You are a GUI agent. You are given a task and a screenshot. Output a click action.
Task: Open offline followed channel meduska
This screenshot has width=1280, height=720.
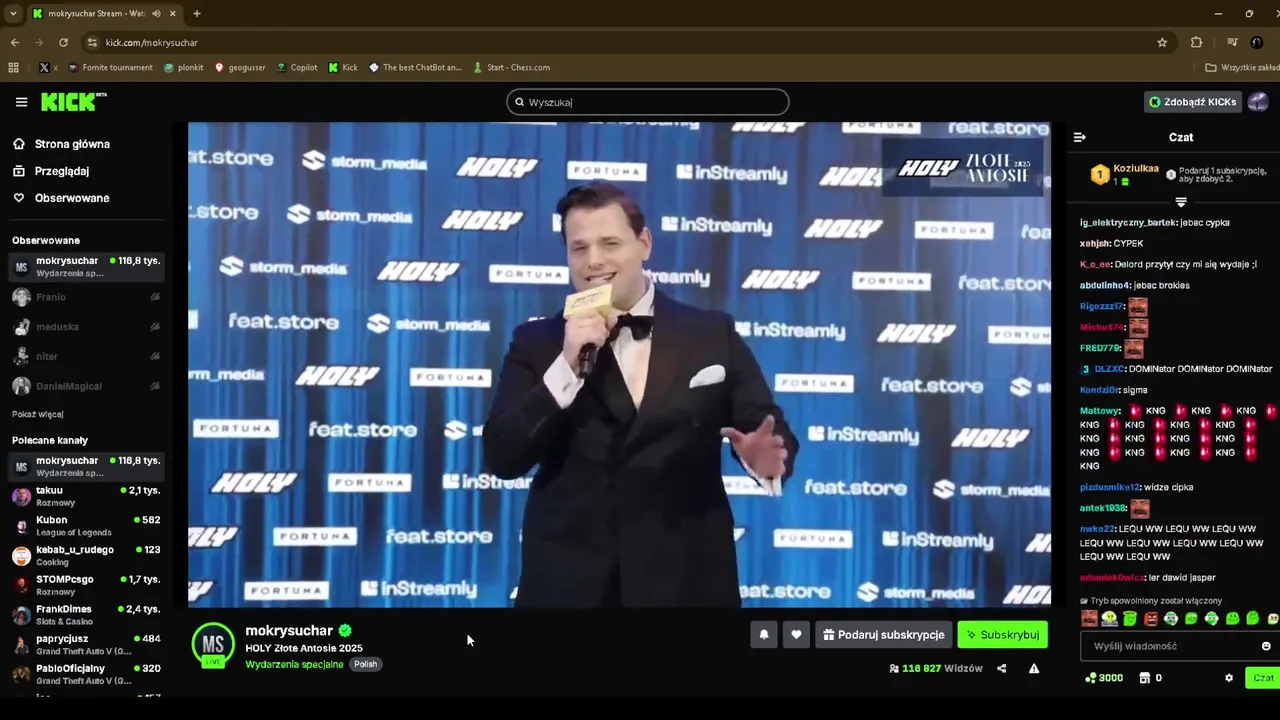point(86,327)
